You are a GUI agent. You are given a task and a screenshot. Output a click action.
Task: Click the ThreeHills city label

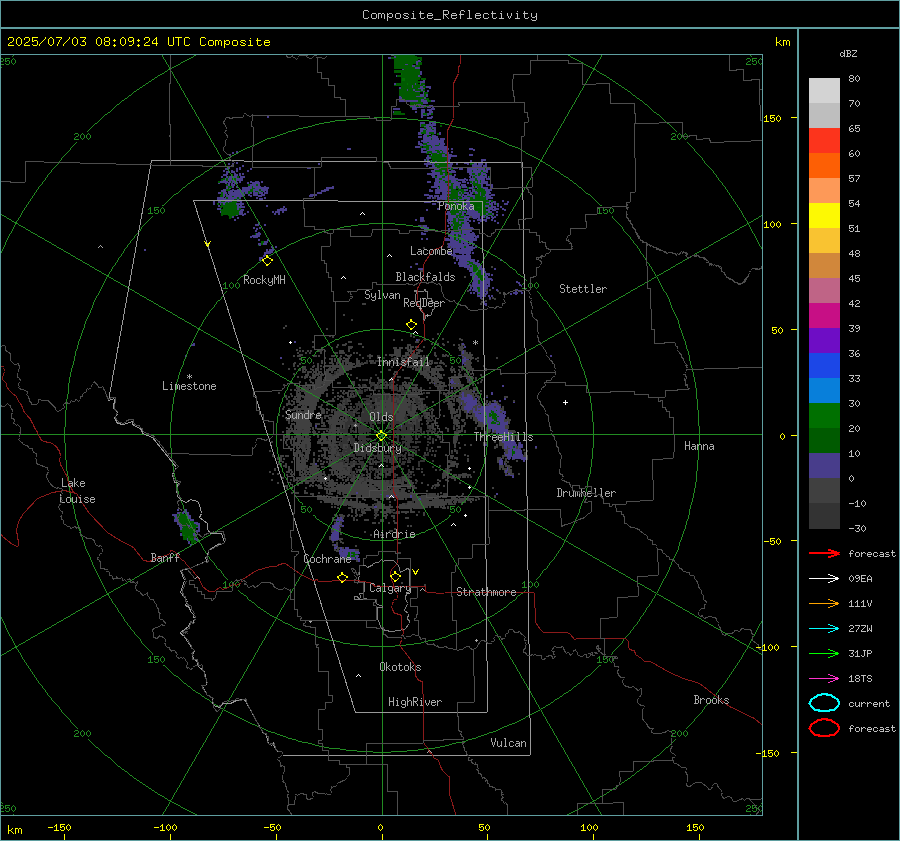[x=503, y=437]
